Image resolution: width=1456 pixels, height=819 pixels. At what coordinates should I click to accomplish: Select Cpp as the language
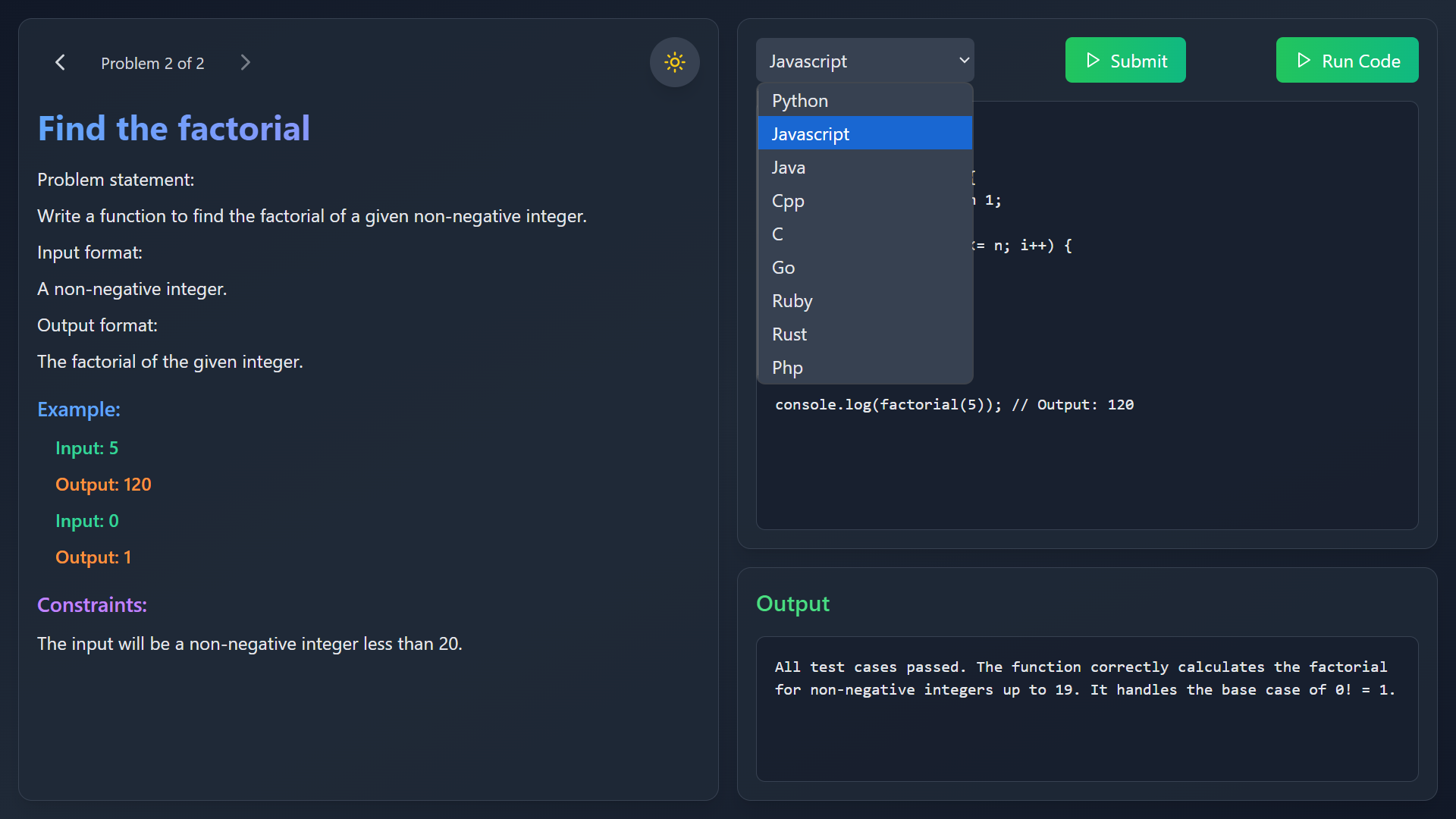click(x=788, y=201)
